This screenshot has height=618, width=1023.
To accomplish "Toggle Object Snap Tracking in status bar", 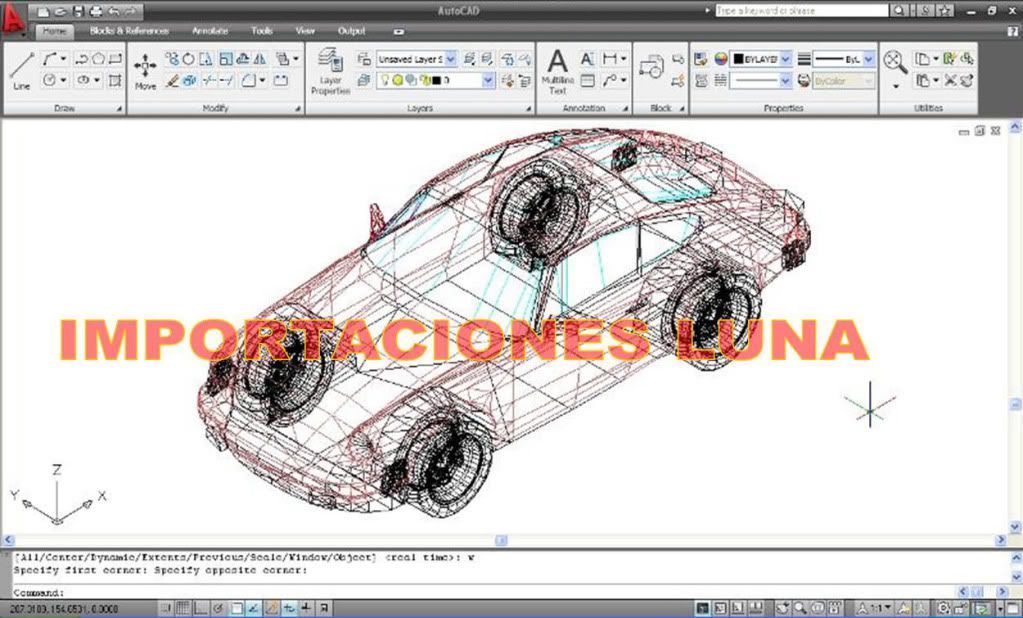I will point(254,609).
